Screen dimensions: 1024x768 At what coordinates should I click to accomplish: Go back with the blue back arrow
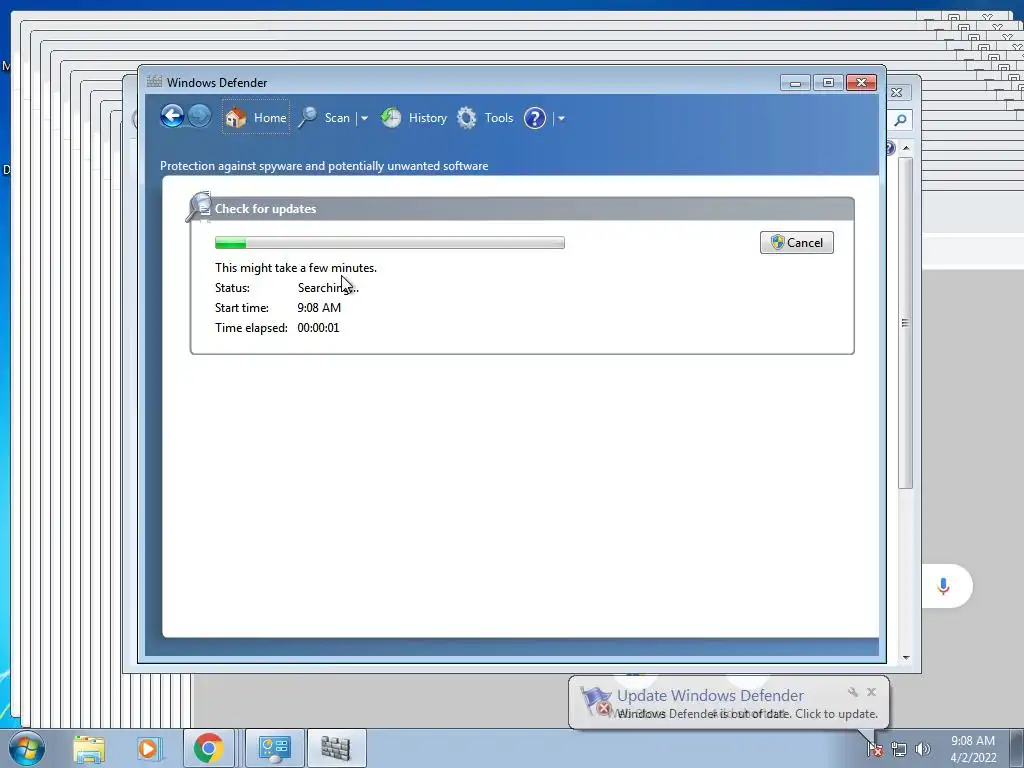pos(172,117)
